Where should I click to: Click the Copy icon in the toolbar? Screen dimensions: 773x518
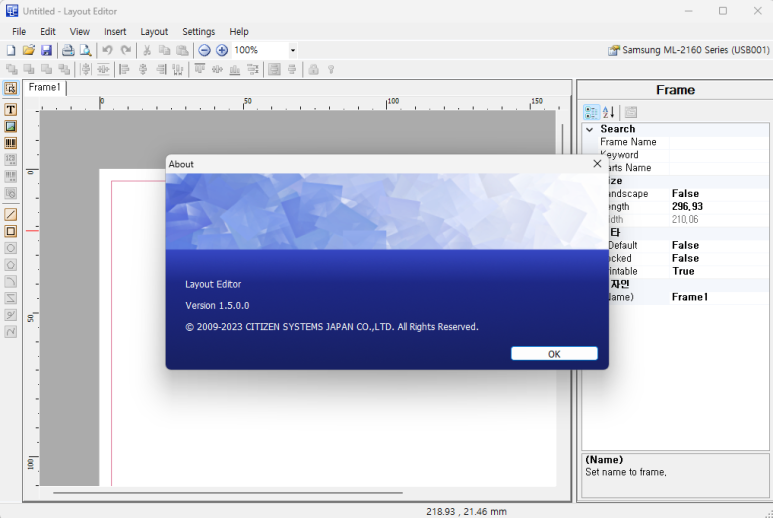tap(165, 50)
